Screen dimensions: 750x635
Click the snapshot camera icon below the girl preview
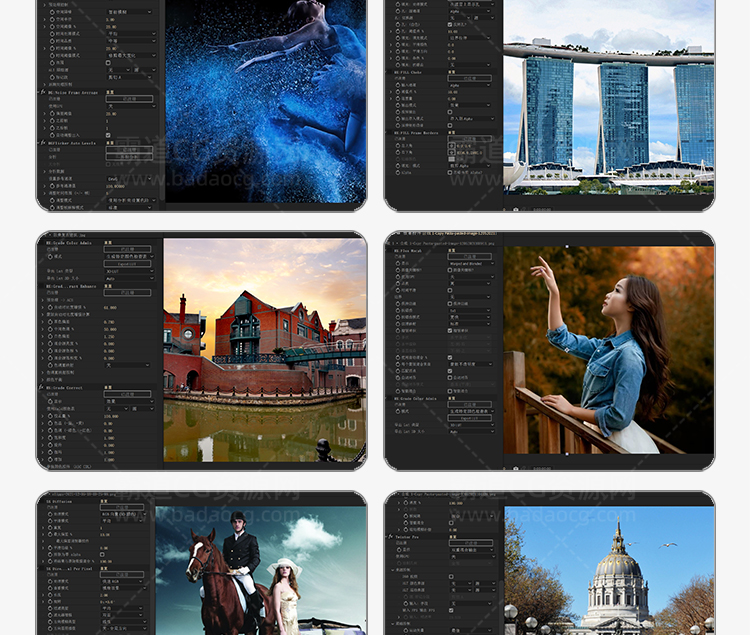pyautogui.click(x=516, y=468)
